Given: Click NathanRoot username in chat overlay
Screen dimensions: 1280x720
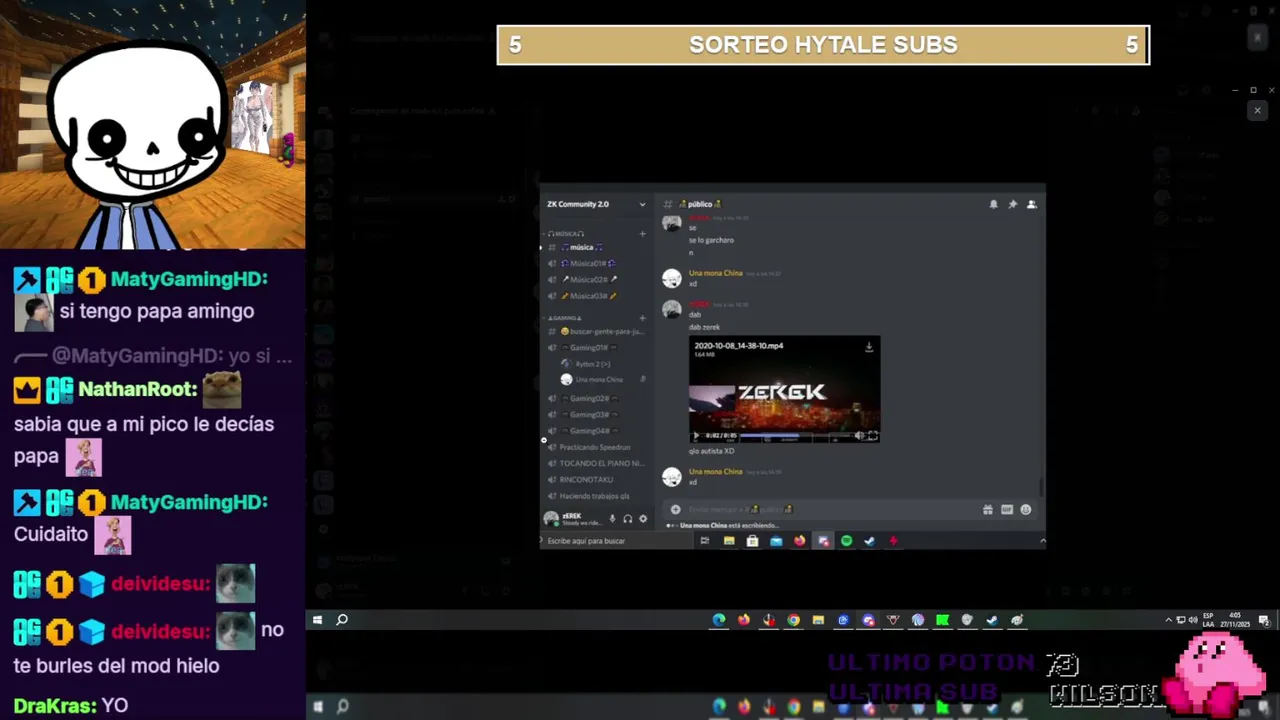Looking at the screenshot, I should point(138,390).
